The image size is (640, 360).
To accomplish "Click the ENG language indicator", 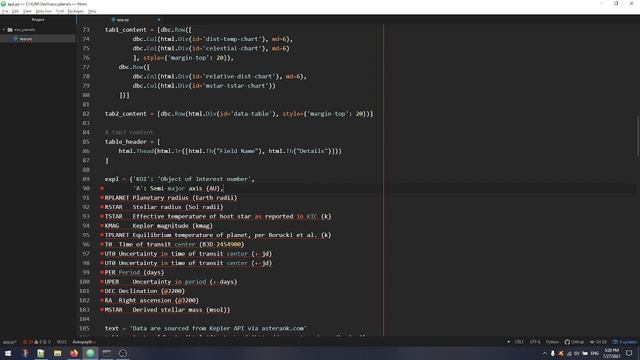I will 595,353.
